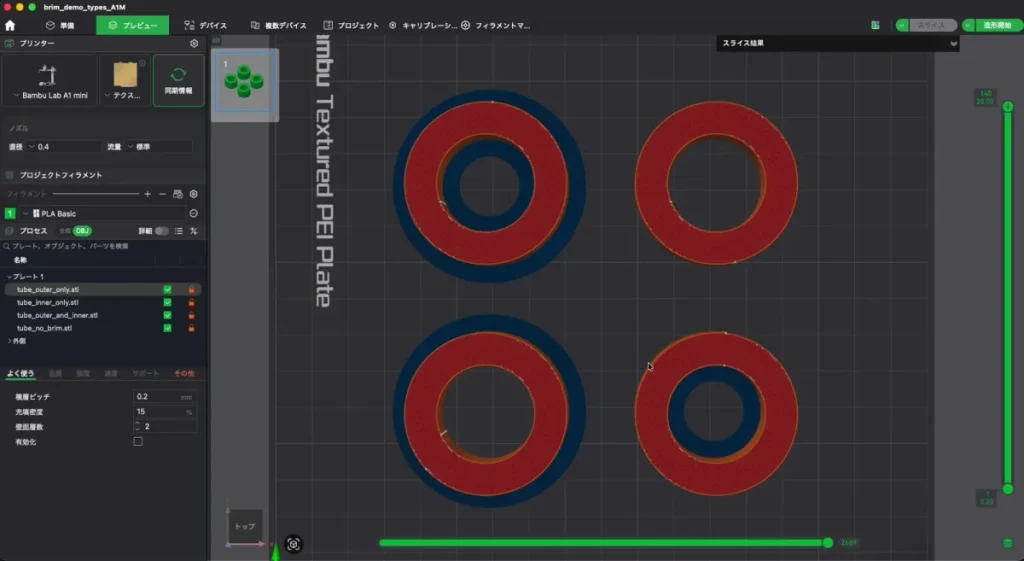Toggle checkbox for tube_outer_only.stl

pos(167,289)
